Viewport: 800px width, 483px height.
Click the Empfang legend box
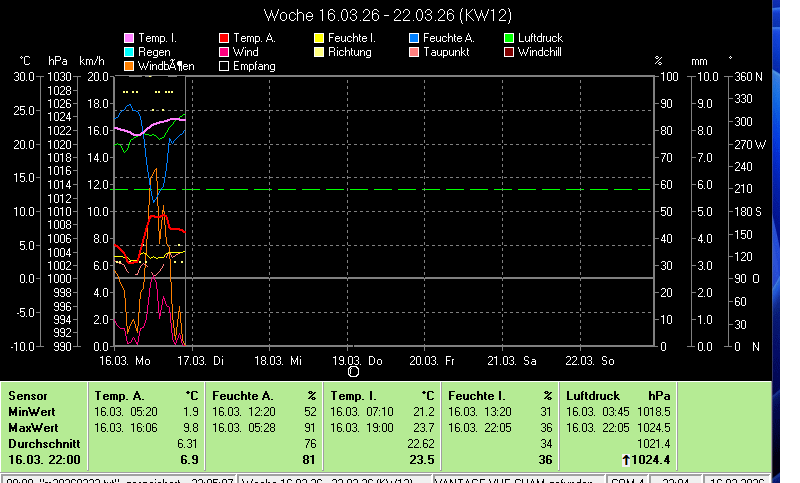click(x=224, y=66)
